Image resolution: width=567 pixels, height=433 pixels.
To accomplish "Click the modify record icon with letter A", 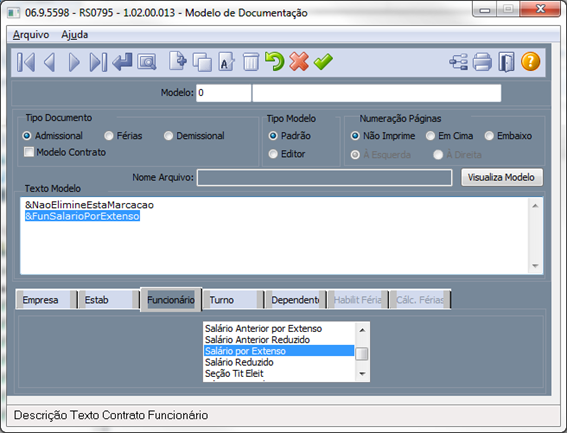I will tap(226, 62).
